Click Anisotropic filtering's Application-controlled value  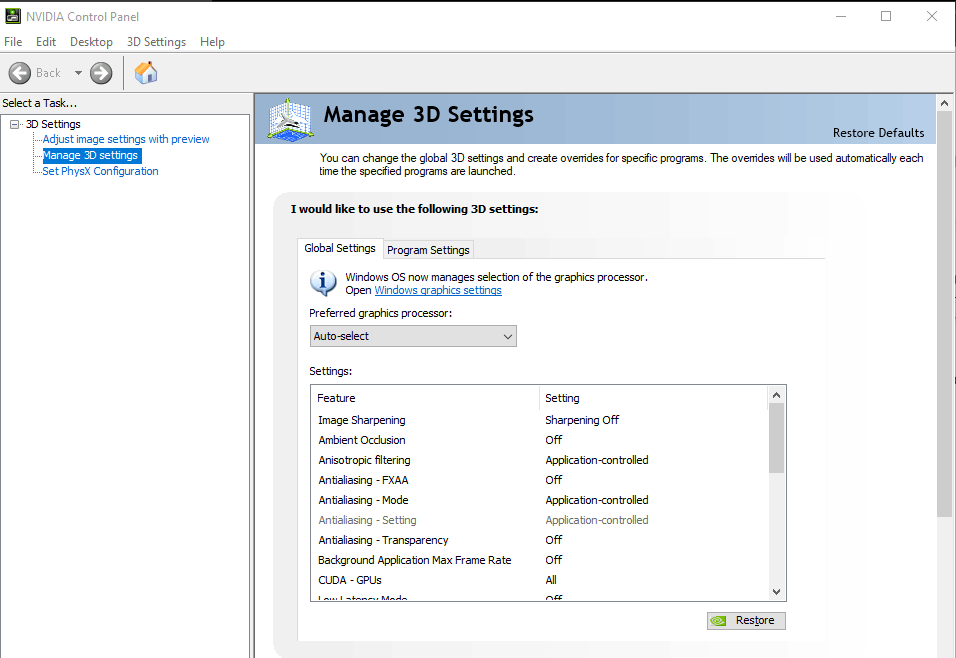[x=597, y=460]
